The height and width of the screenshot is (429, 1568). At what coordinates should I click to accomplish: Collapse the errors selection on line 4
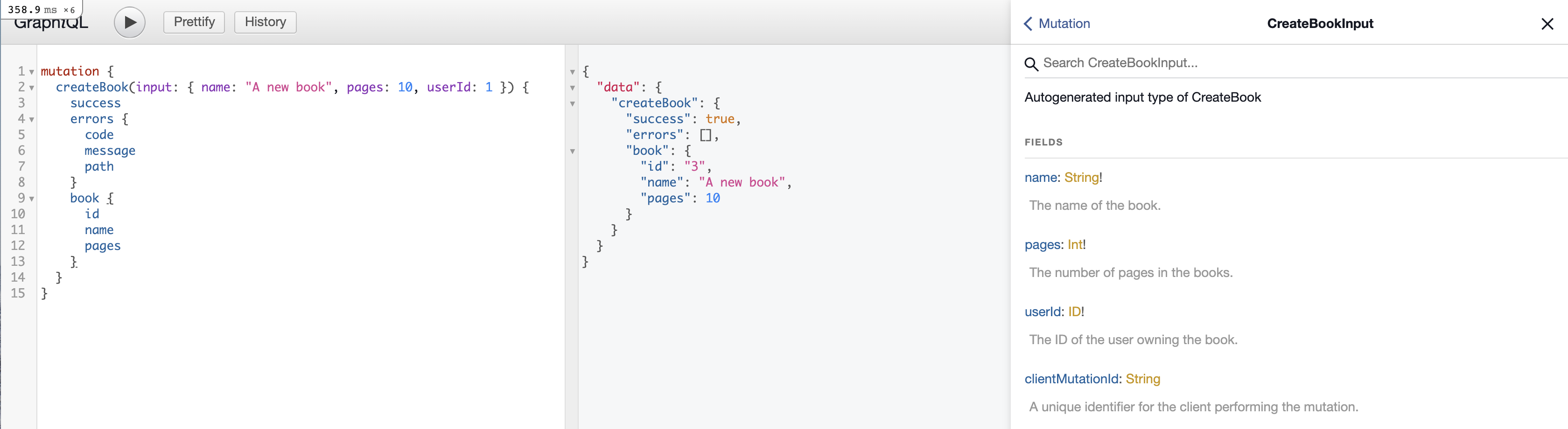32,120
